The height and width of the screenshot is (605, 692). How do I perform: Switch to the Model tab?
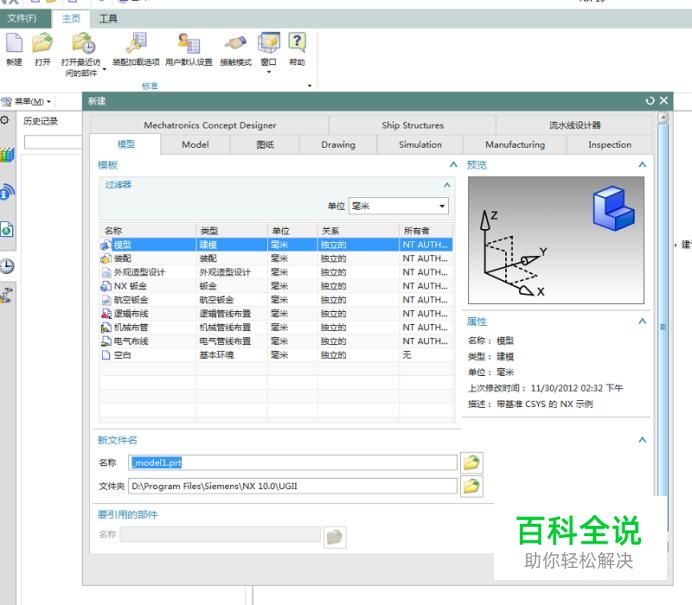click(196, 144)
